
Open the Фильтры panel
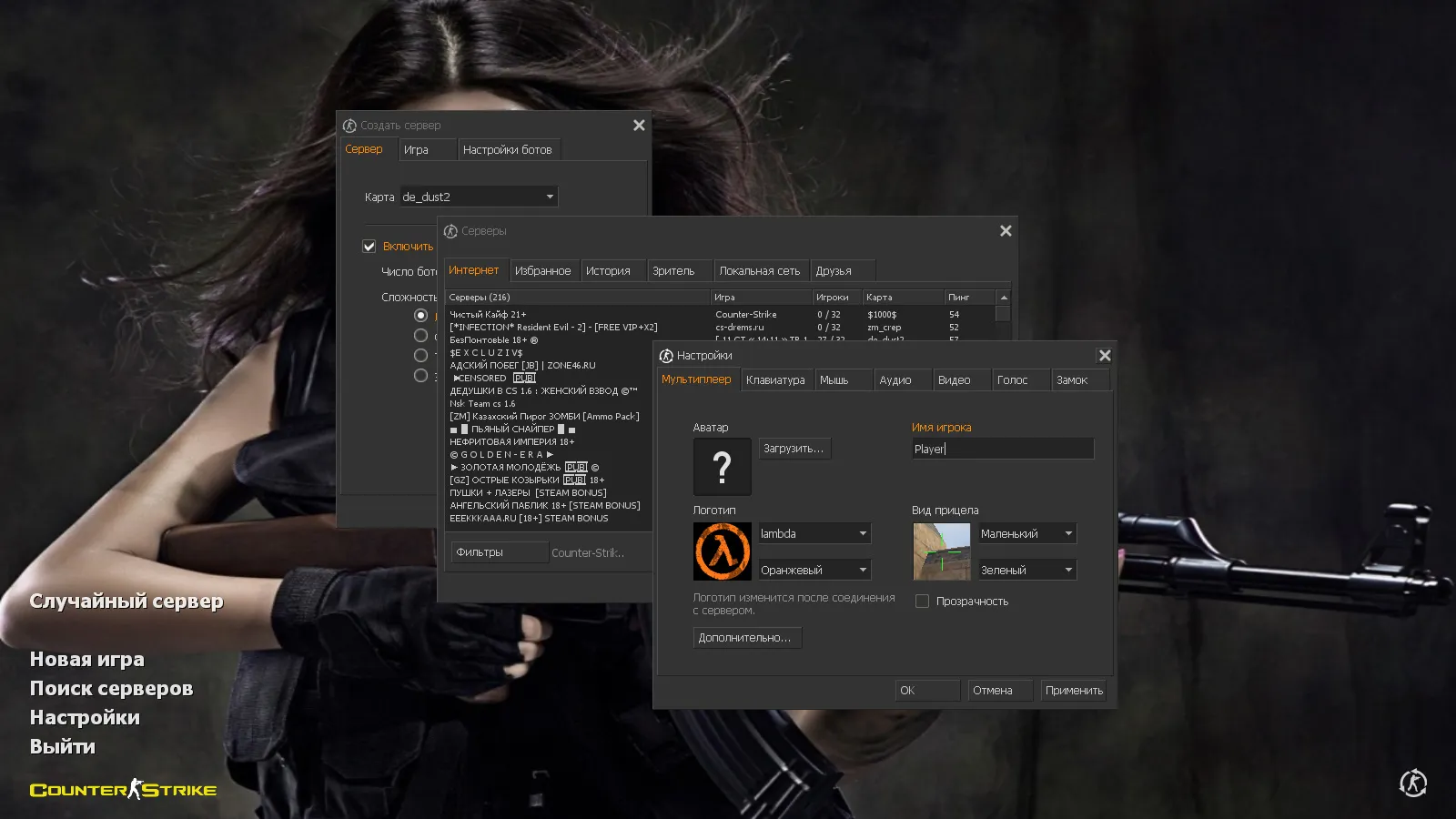click(499, 551)
